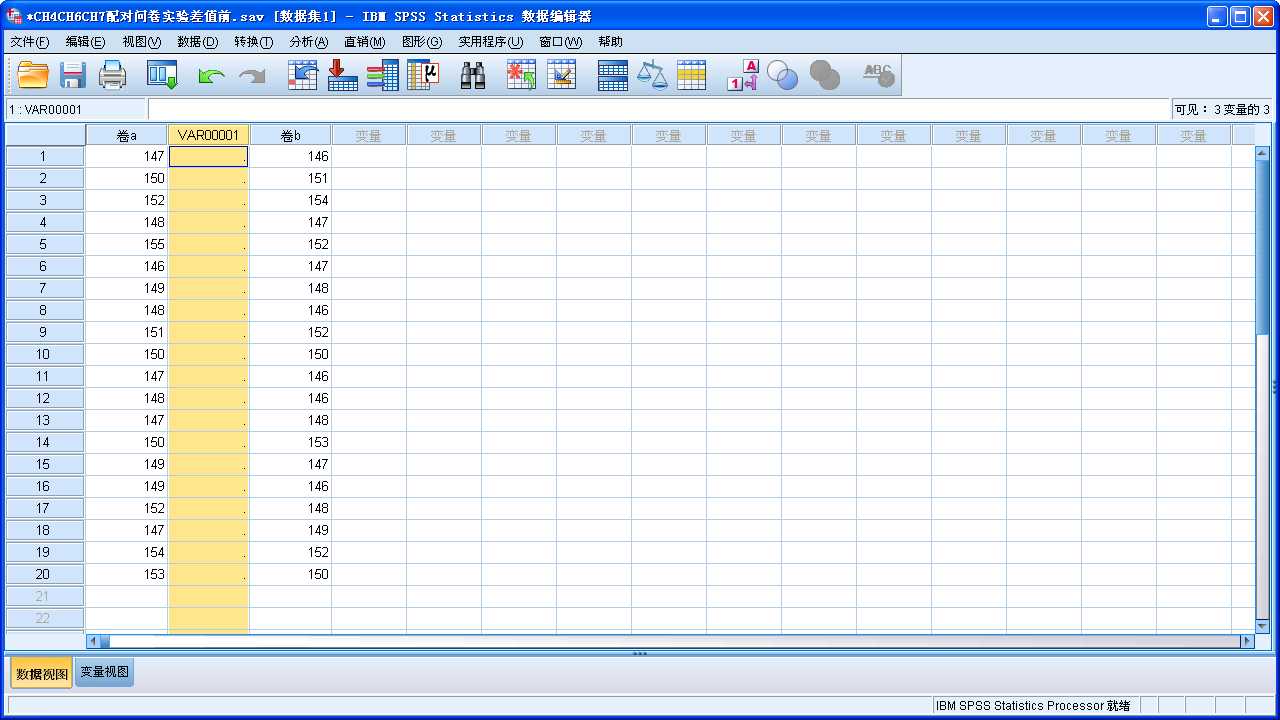Click the Print icon in the toolbar

pyautogui.click(x=113, y=75)
